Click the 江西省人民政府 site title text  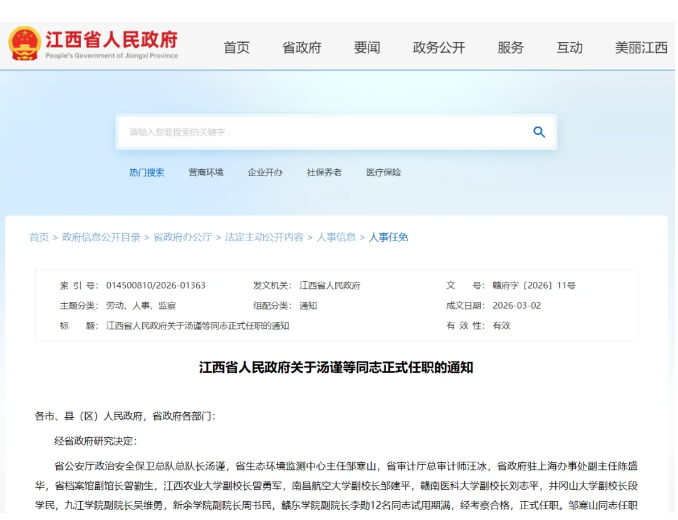pyautogui.click(x=112, y=39)
